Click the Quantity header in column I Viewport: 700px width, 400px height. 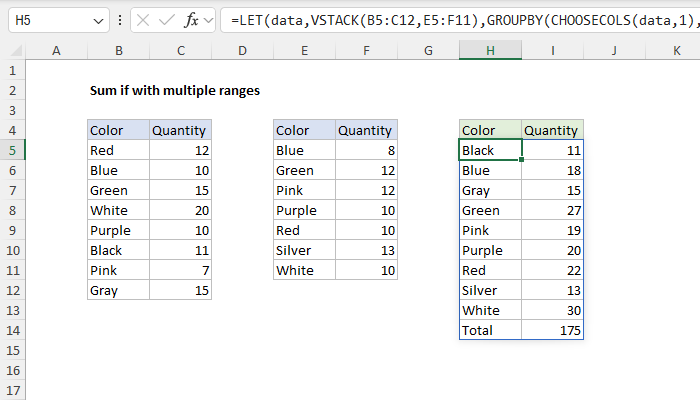point(552,130)
